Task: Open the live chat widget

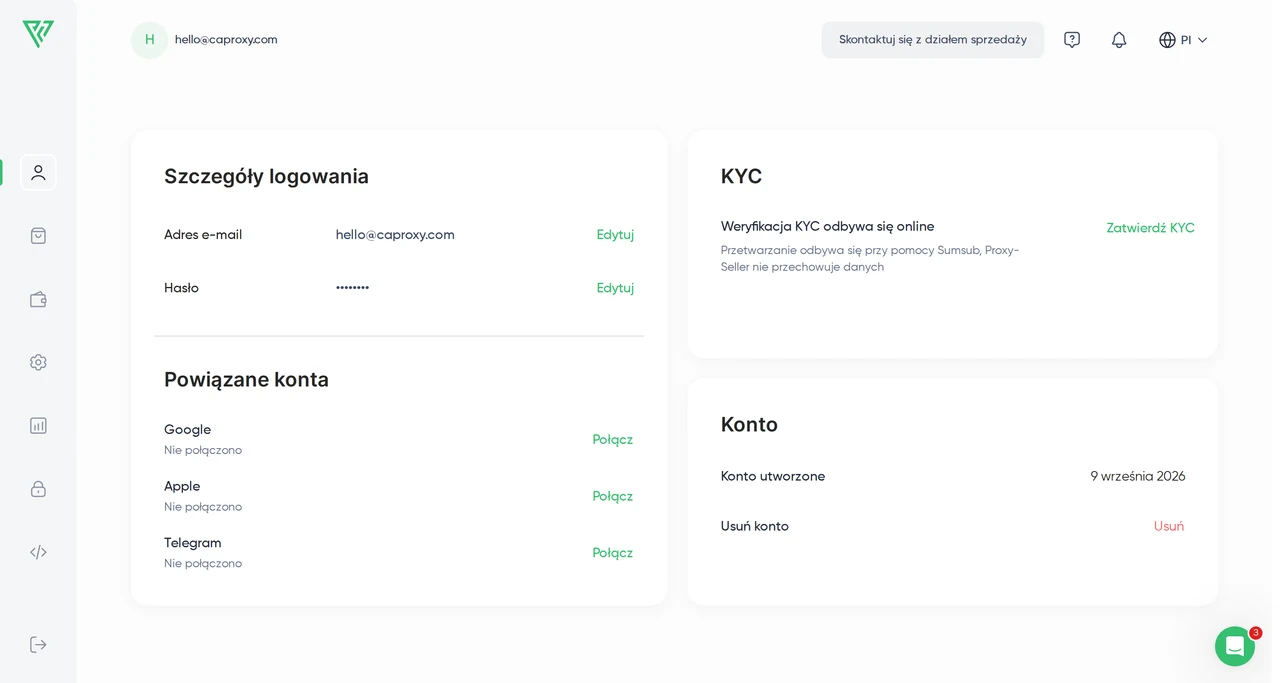Action: click(1235, 646)
